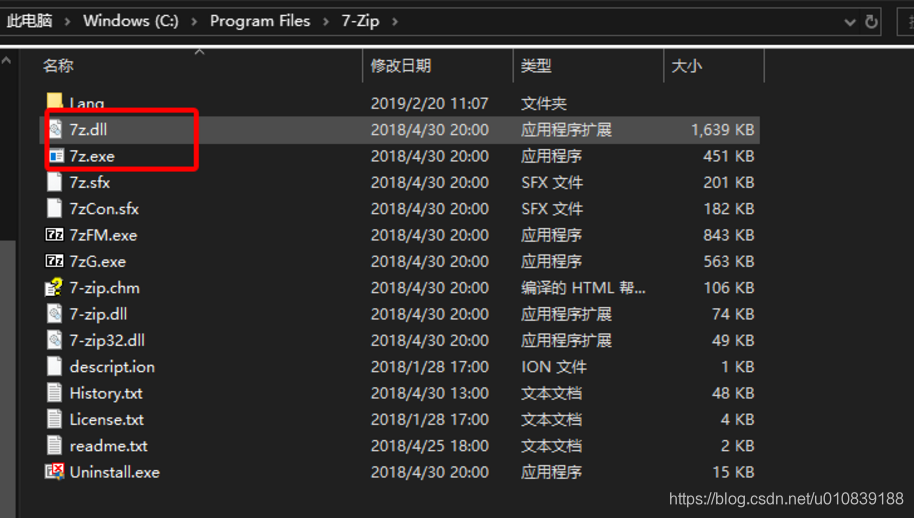Click the navigation pane scroll-up arrow

[x=6, y=60]
